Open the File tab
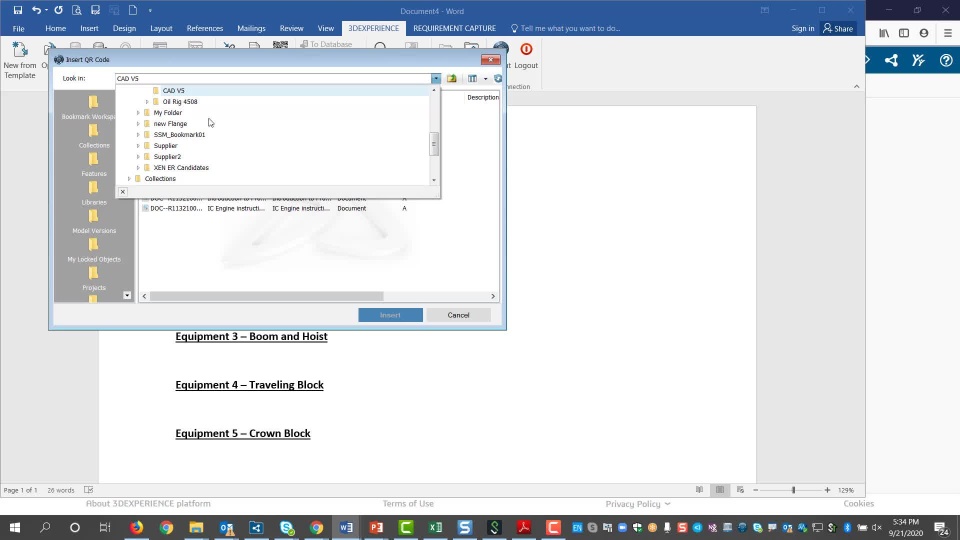The width and height of the screenshot is (960, 540). 18,28
